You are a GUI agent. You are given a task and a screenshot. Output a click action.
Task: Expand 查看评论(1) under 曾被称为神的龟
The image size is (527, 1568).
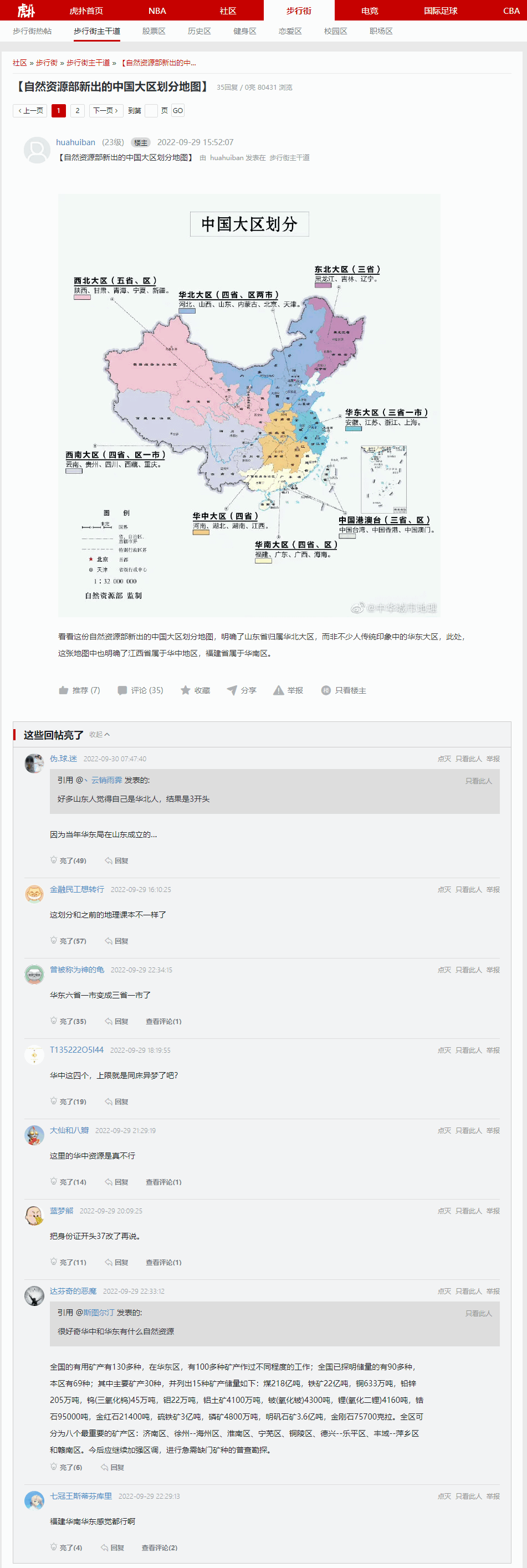pos(163,1021)
